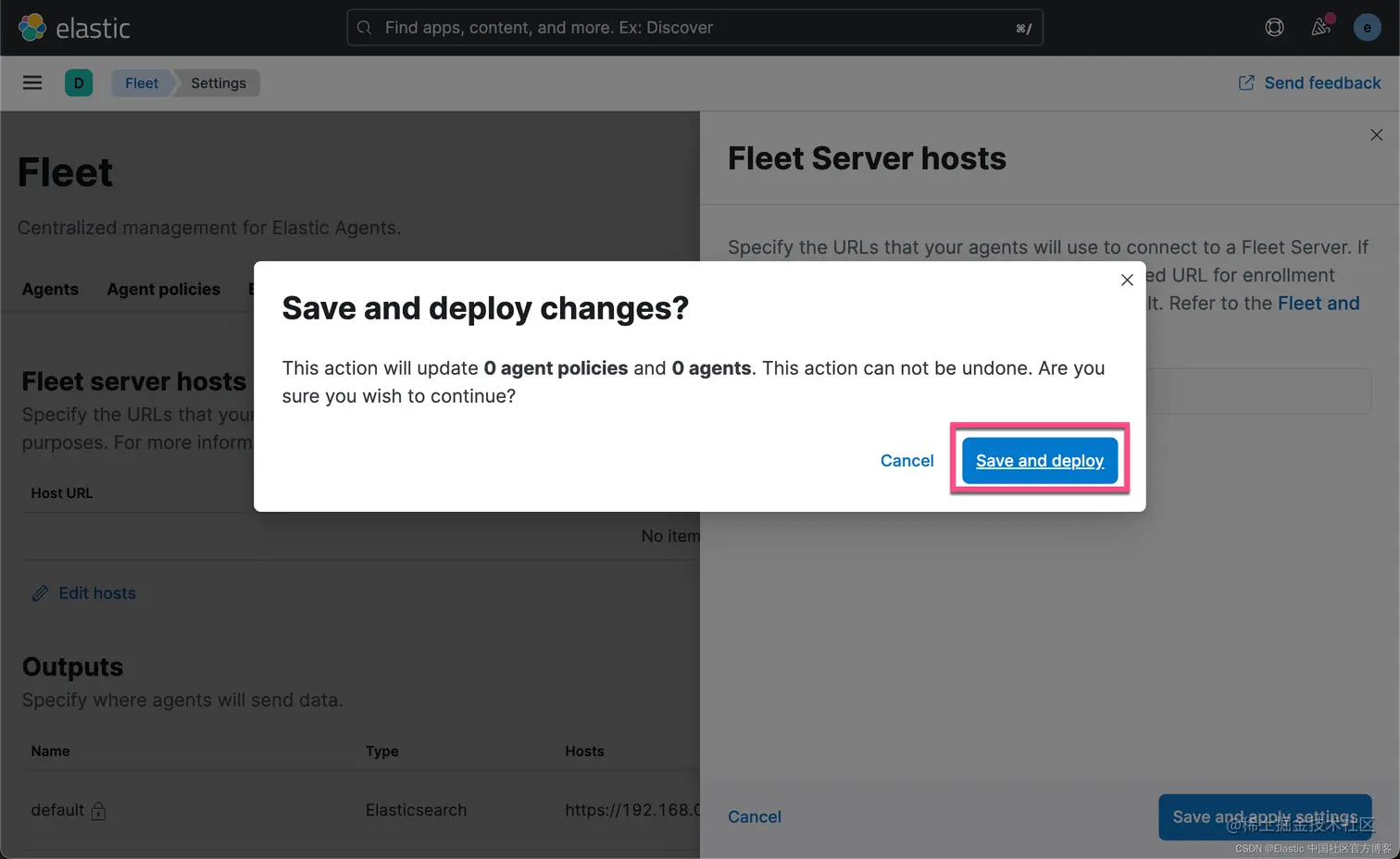Click the https://192.168 host cell

pyautogui.click(x=632, y=811)
